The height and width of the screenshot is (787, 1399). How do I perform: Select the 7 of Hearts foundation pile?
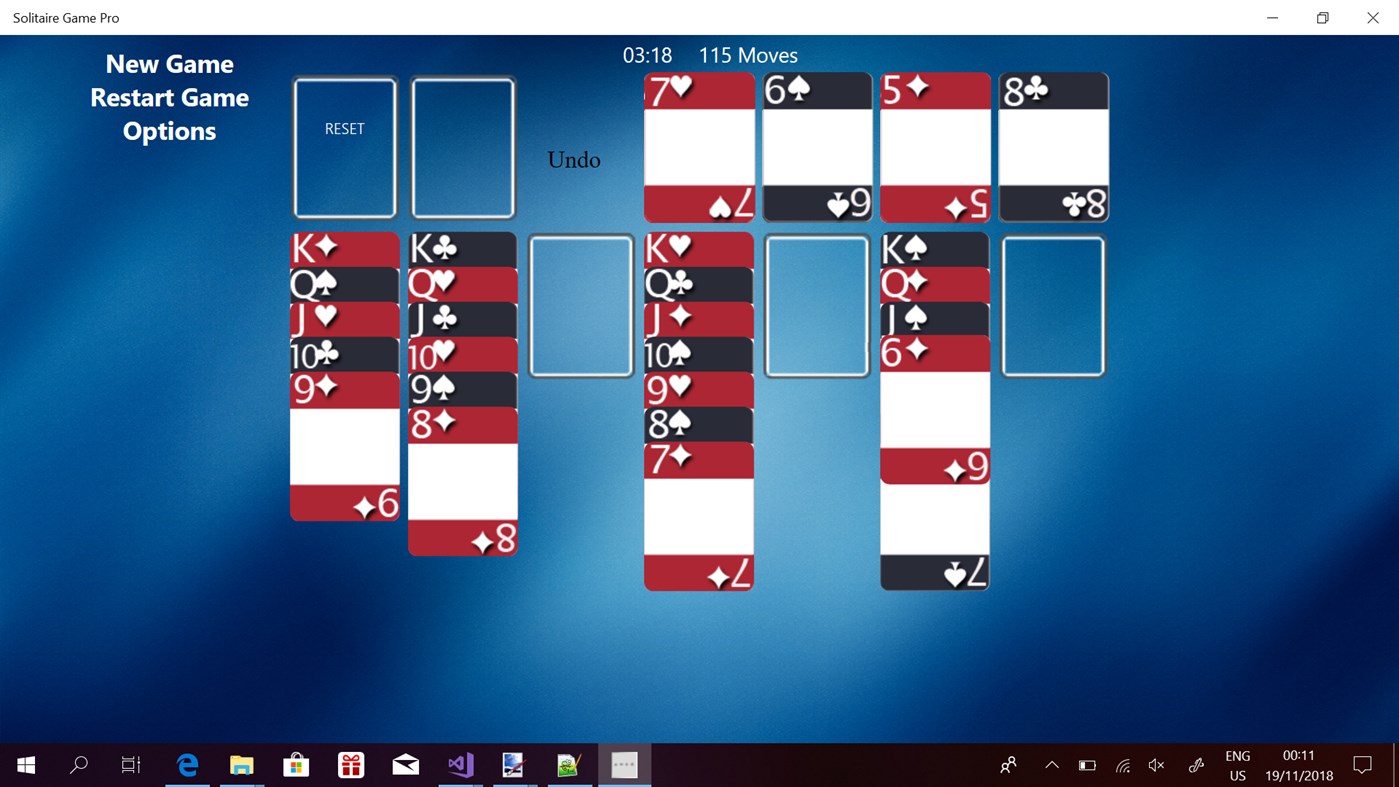pyautogui.click(x=698, y=146)
